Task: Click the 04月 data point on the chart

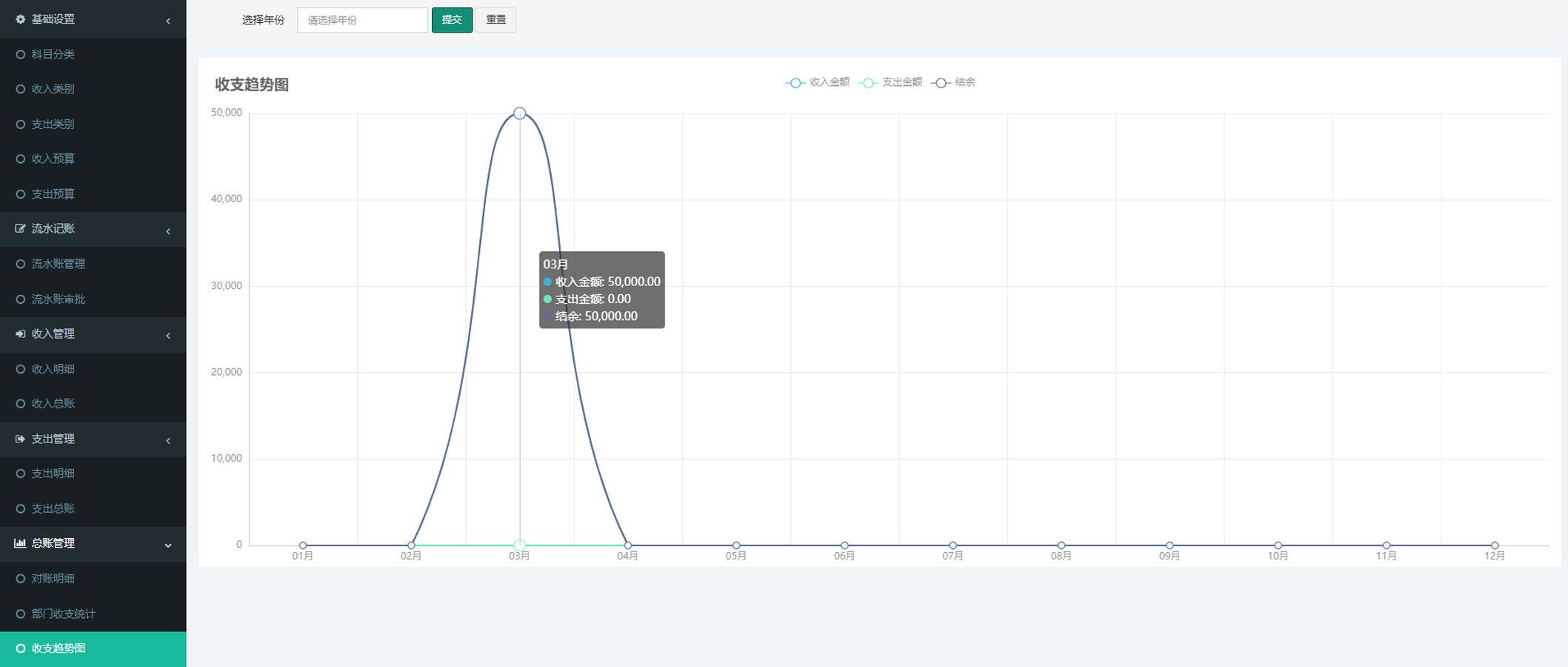Action: (x=628, y=545)
